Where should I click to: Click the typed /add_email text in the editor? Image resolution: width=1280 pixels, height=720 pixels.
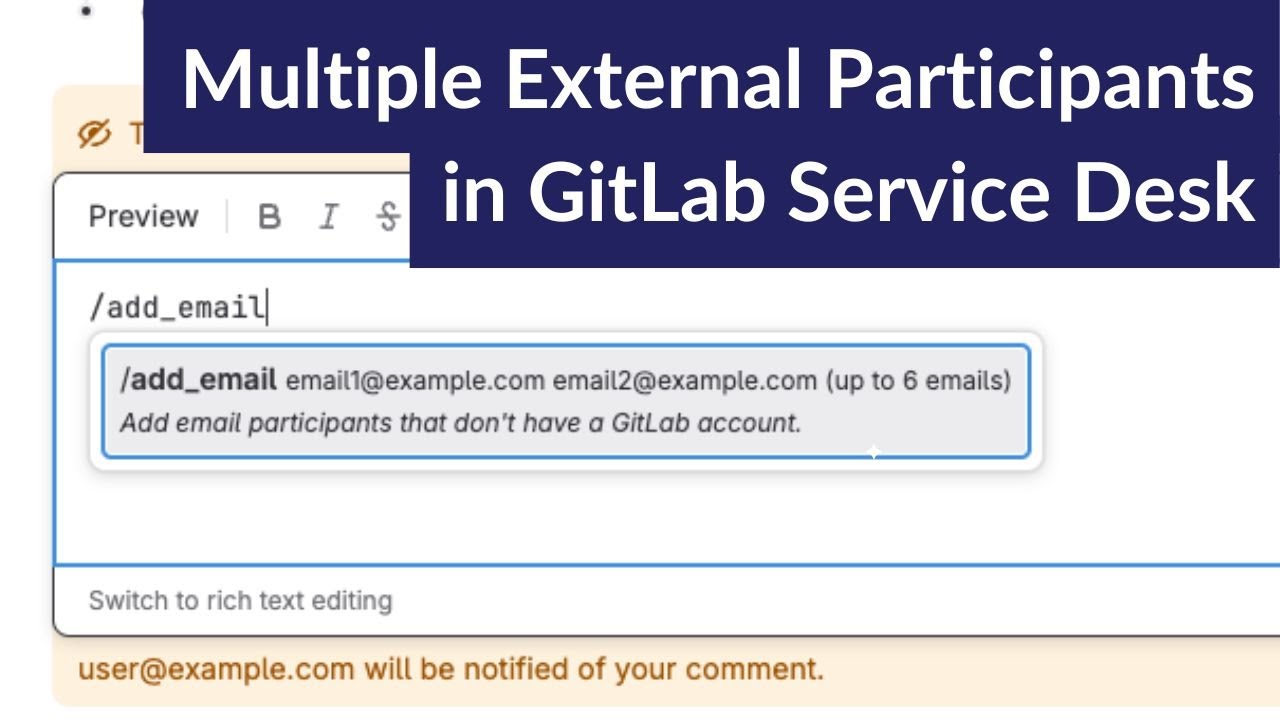click(x=176, y=307)
